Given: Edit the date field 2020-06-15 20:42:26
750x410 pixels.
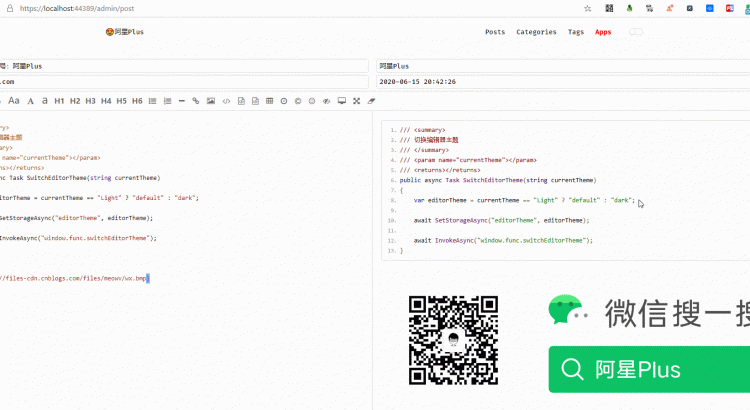Looking at the screenshot, I should point(560,82).
